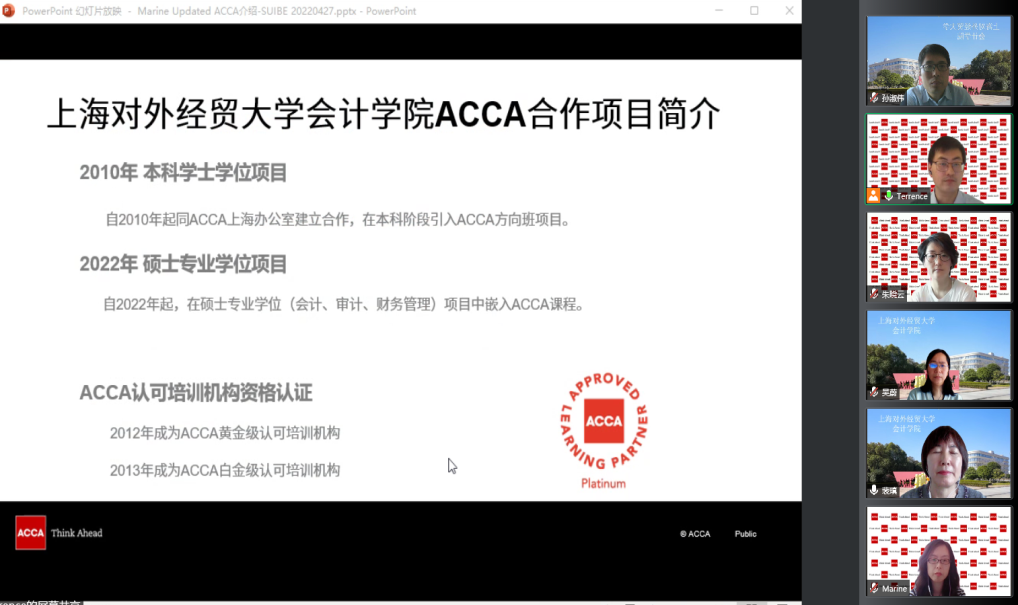
Task: Click Terrence's green microphone icon
Action: pos(888,196)
